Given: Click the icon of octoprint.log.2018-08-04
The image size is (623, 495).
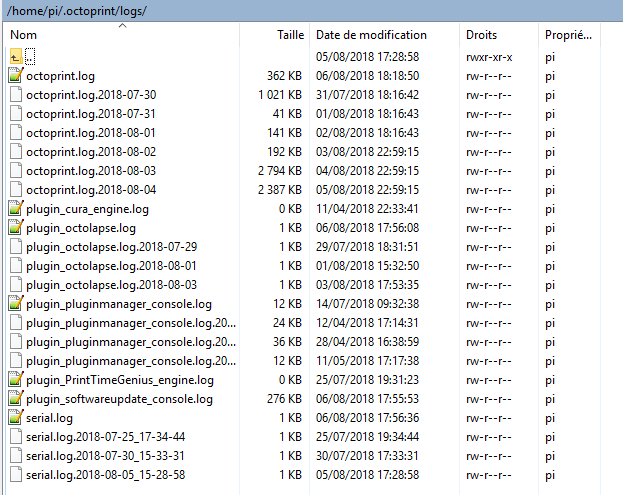Looking at the screenshot, I should tap(16, 190).
